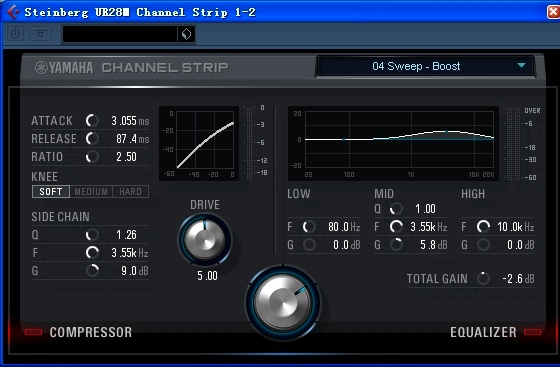Close the Channel Strip window
This screenshot has height=367, width=560.
pos(553,12)
